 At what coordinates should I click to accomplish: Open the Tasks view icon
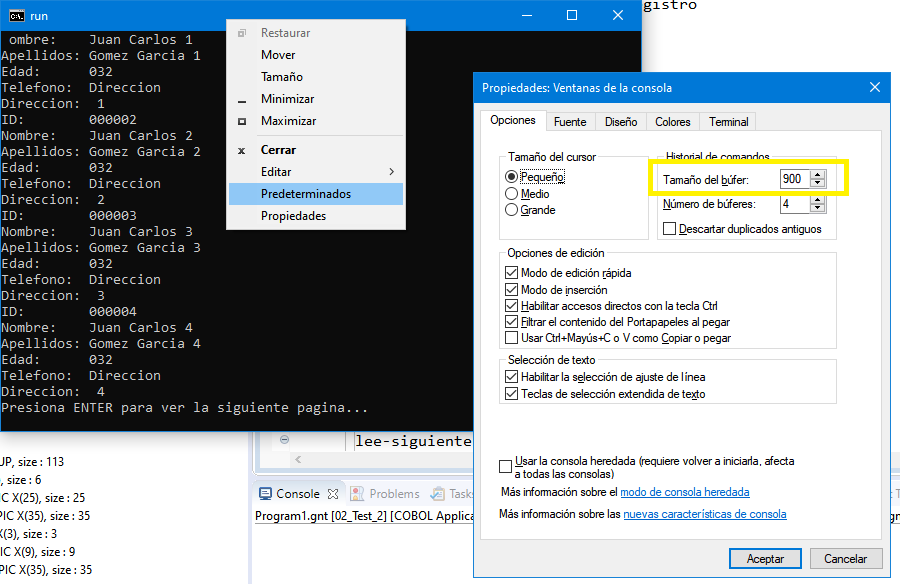pyautogui.click(x=437, y=494)
